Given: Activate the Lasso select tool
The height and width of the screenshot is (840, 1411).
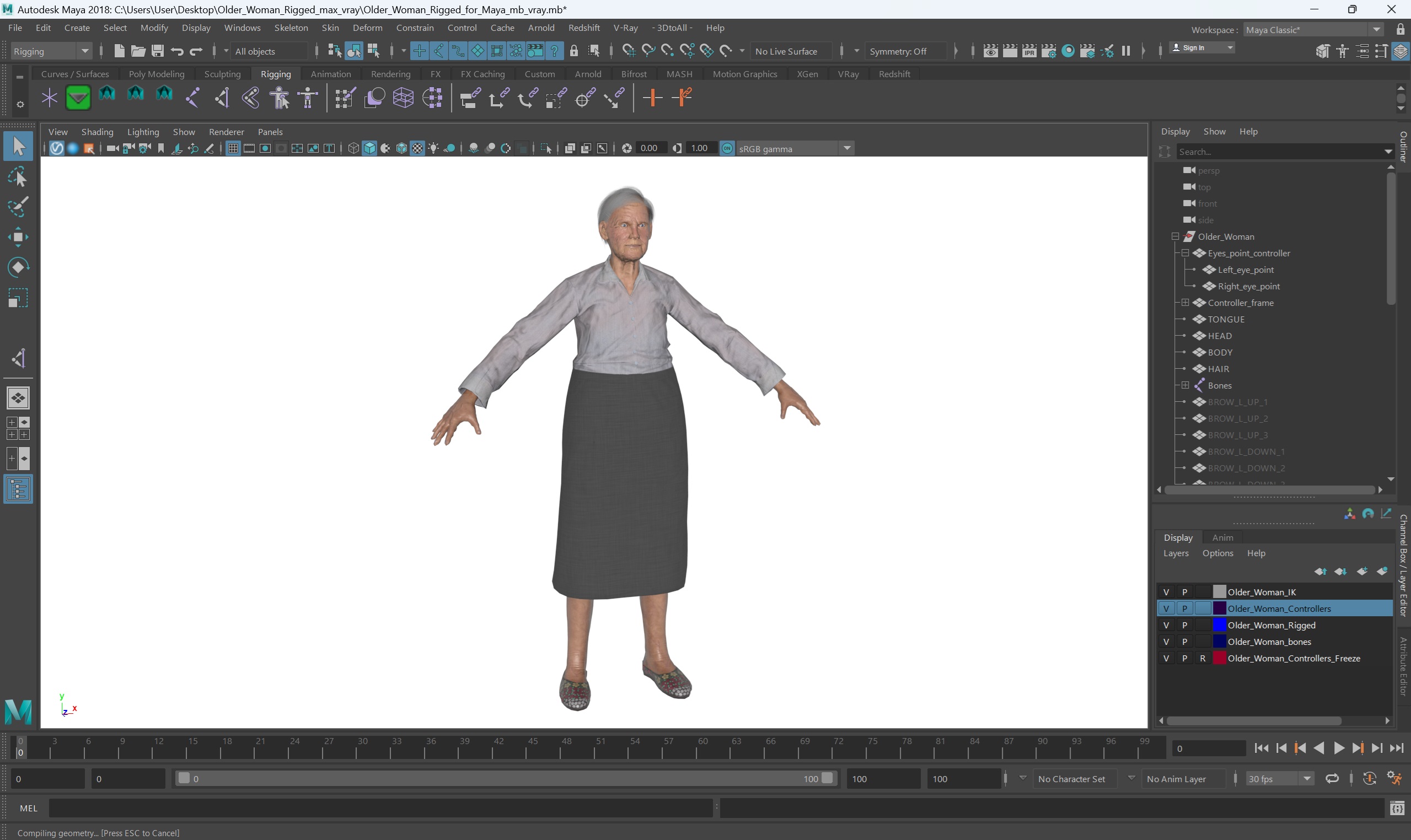Looking at the screenshot, I should point(18,177).
